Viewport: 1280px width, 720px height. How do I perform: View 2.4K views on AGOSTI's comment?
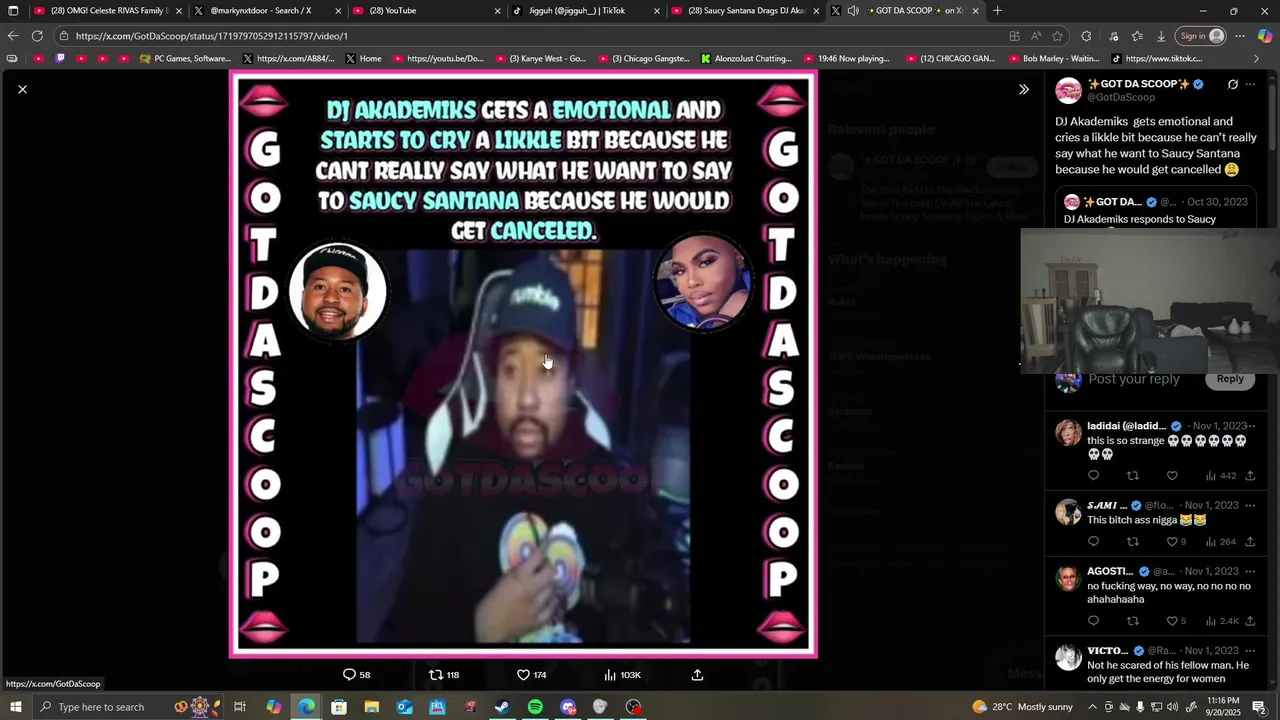pos(1222,621)
